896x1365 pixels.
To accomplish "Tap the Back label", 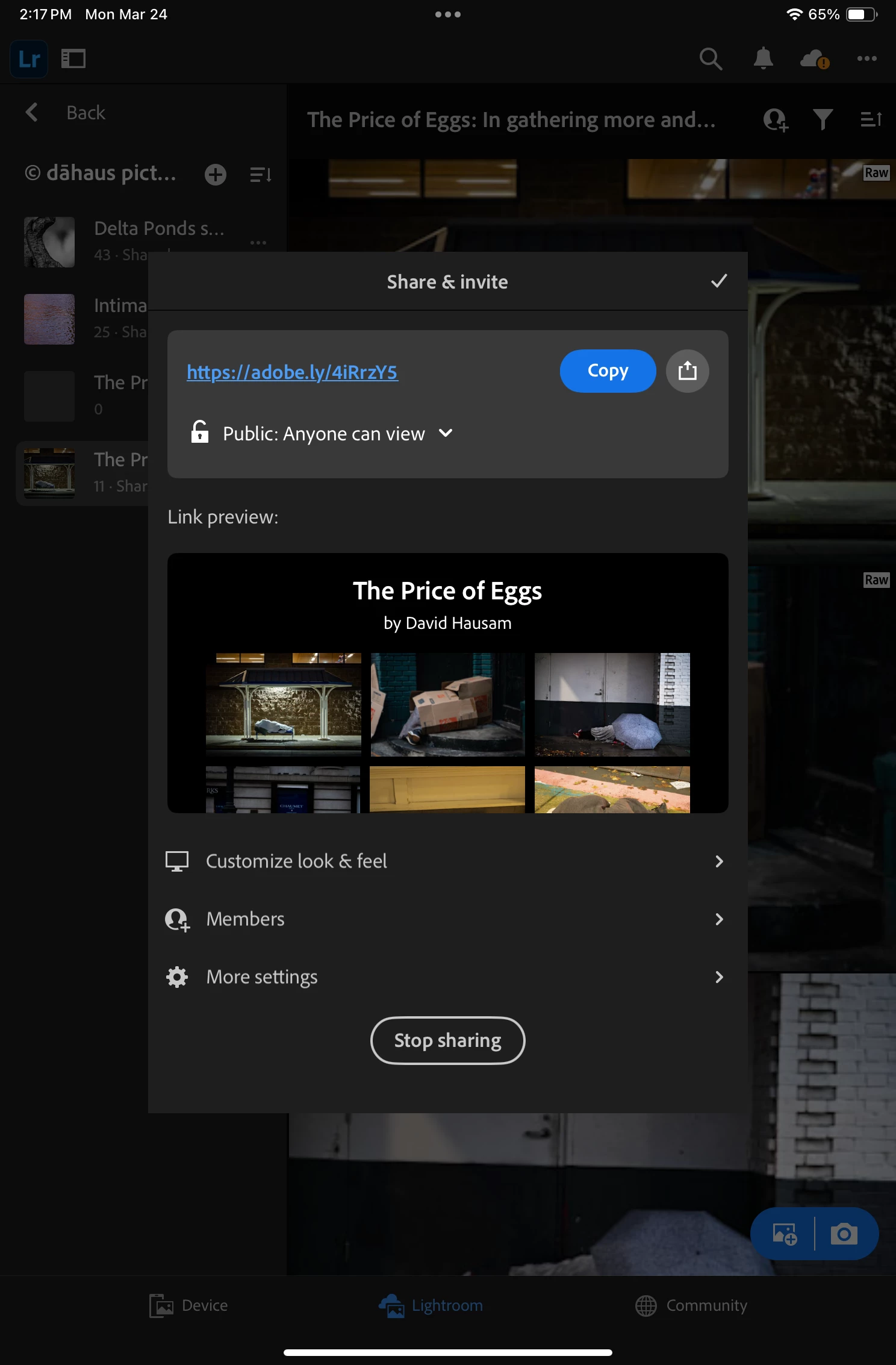I will 86,113.
